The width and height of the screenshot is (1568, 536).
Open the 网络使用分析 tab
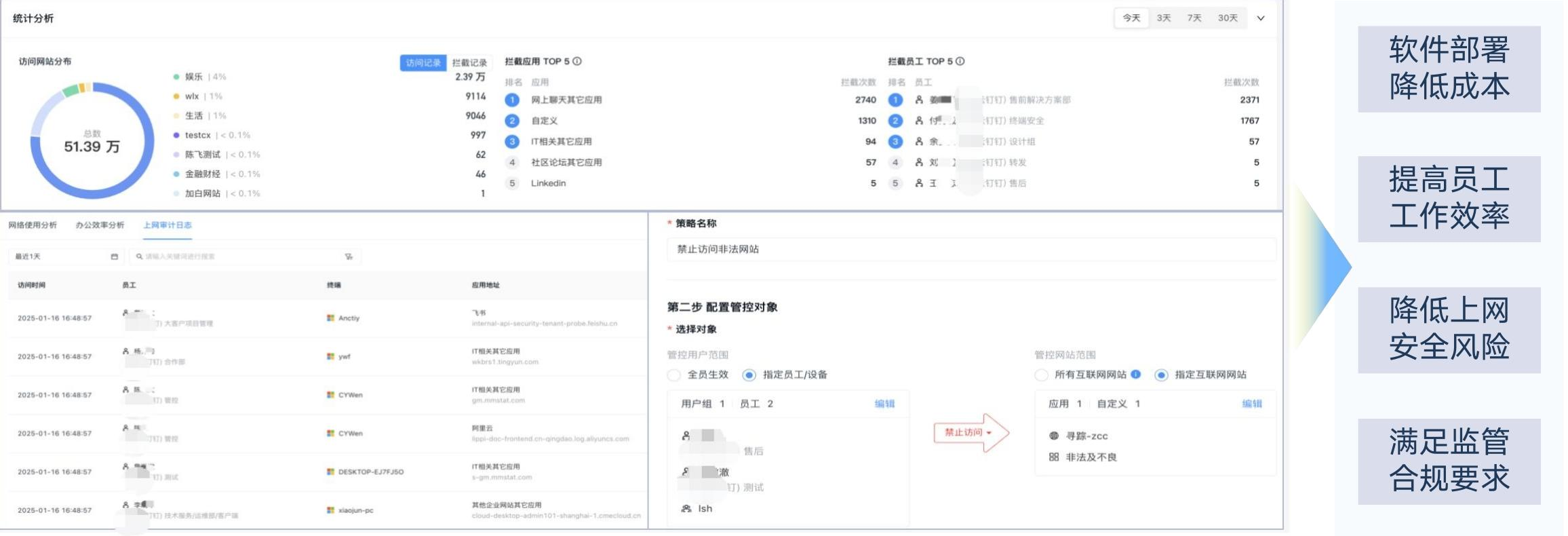point(33,225)
